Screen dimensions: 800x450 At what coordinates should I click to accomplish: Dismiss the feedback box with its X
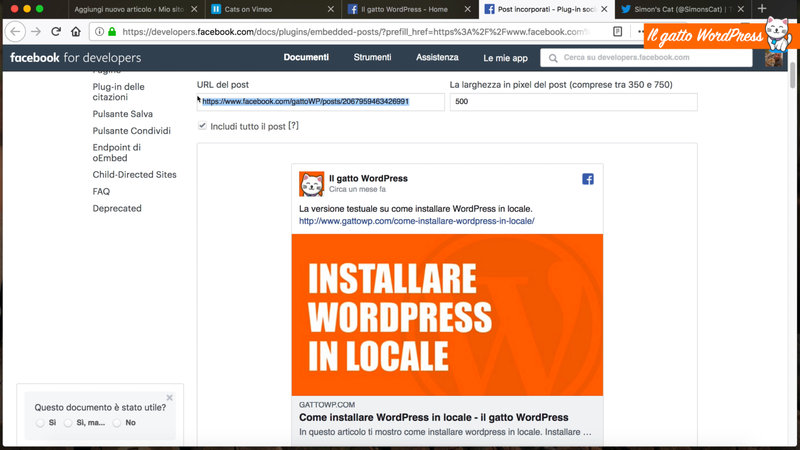click(169, 397)
